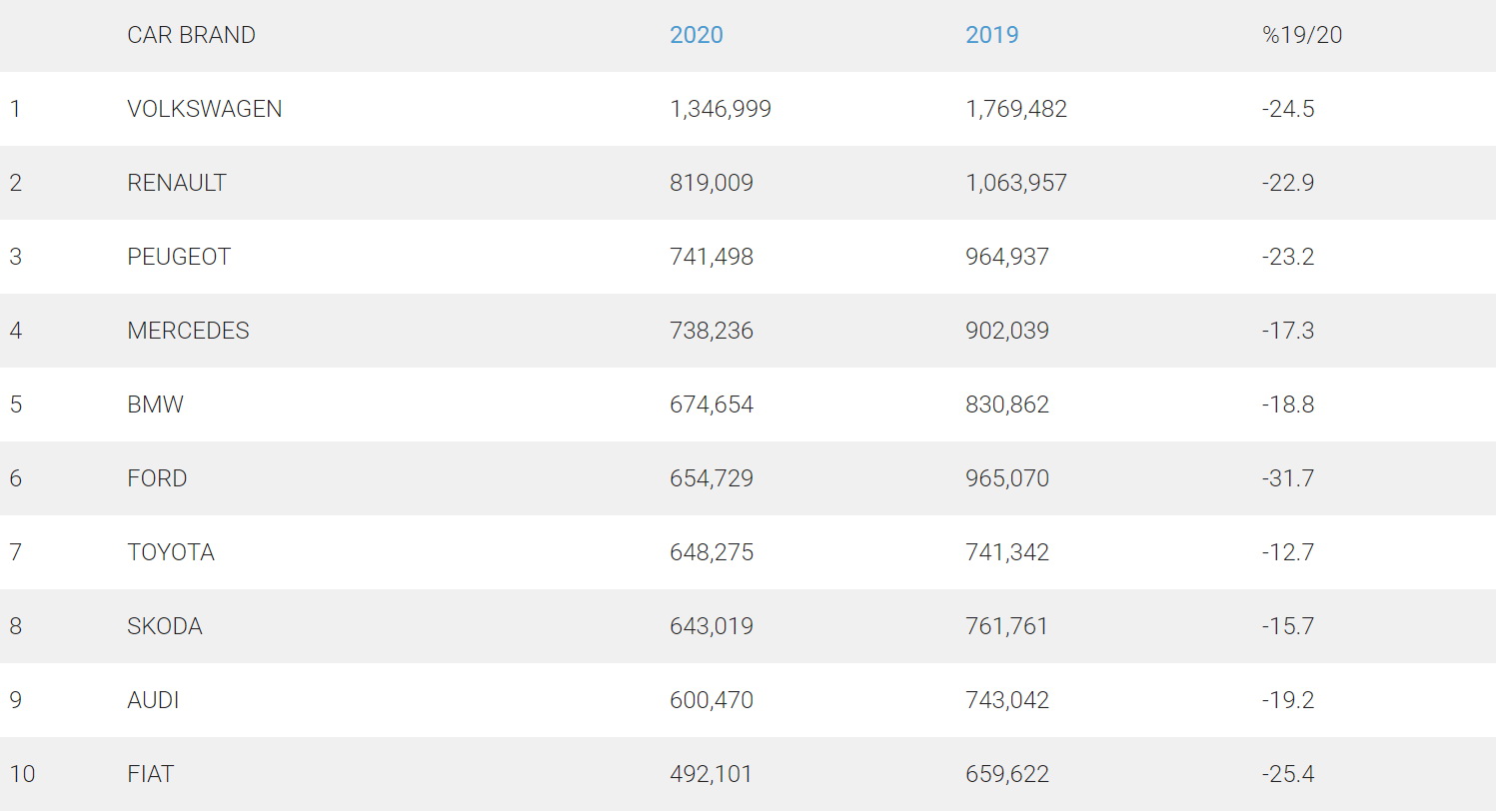Select the VOLKSWAGEN brand cell
The height and width of the screenshot is (812, 1496).
click(204, 109)
